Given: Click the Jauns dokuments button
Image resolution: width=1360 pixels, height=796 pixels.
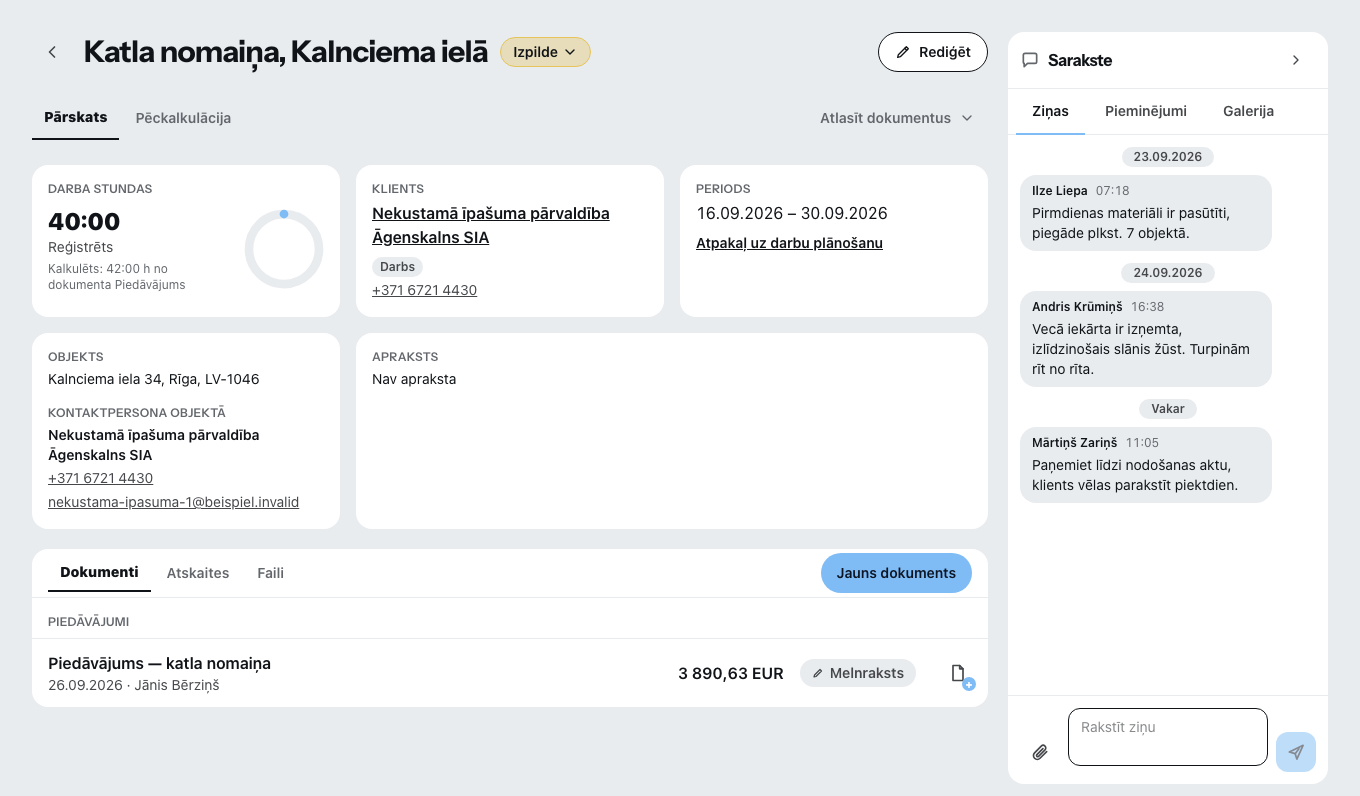Looking at the screenshot, I should pyautogui.click(x=896, y=573).
